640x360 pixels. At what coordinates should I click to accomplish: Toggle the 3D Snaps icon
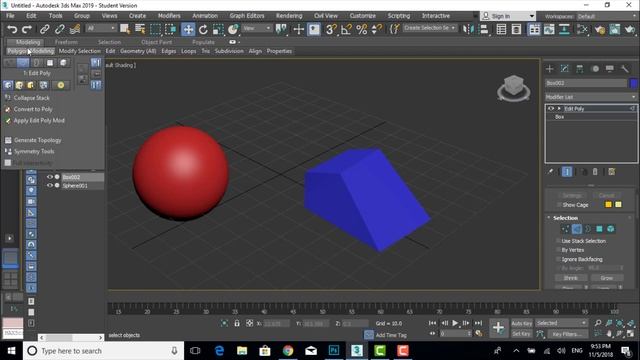click(331, 29)
